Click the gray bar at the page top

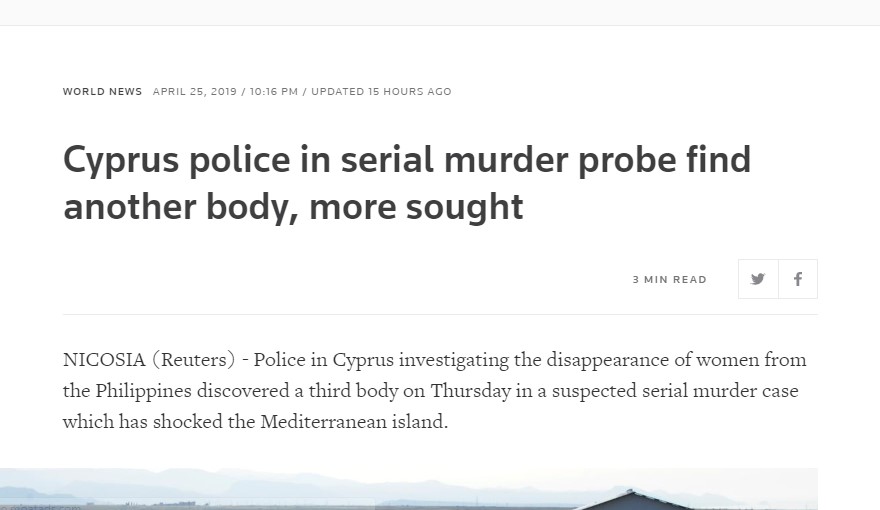tap(440, 12)
